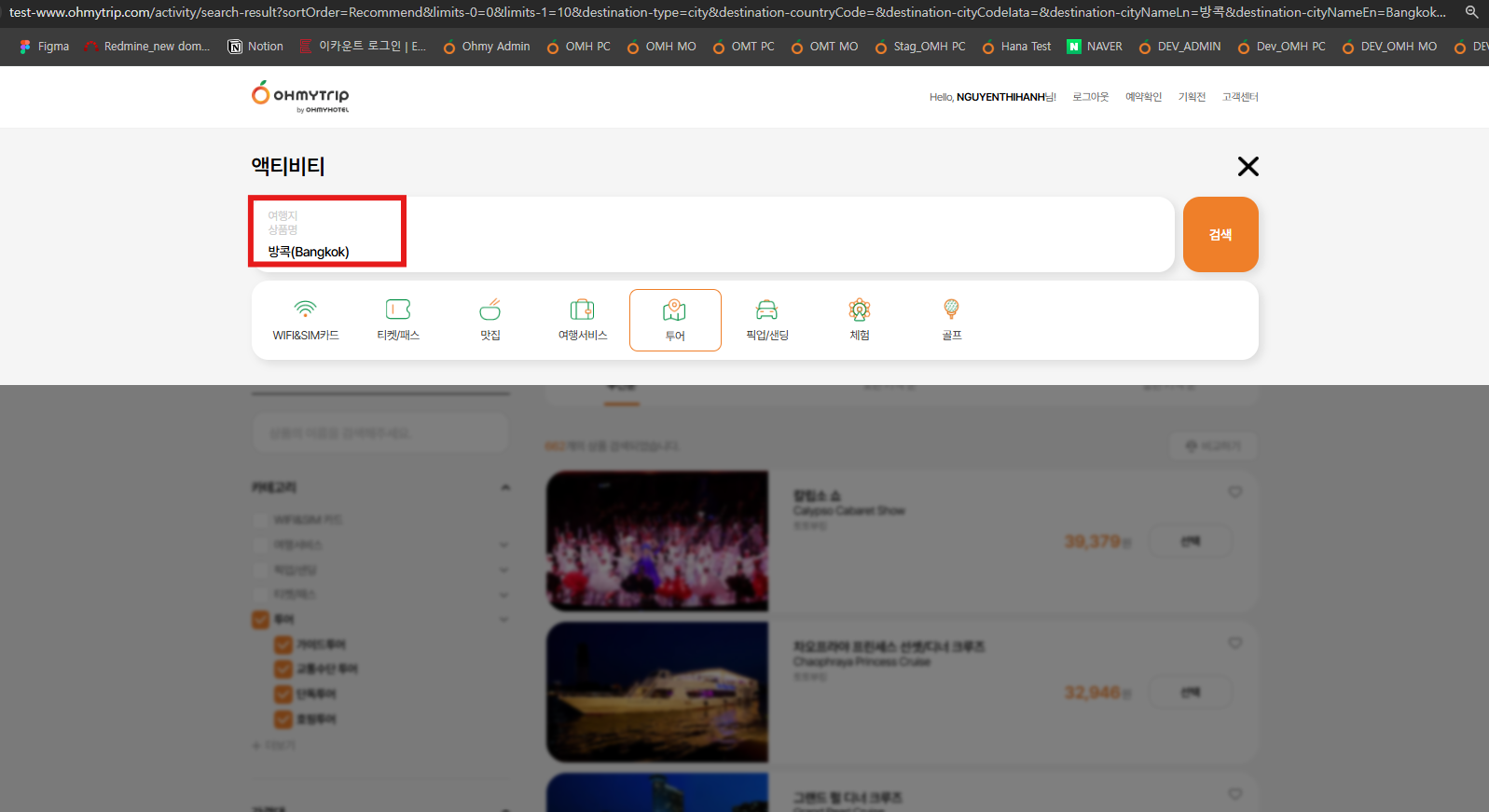Expand the 티켓/패스 filter row chevron

(504, 595)
